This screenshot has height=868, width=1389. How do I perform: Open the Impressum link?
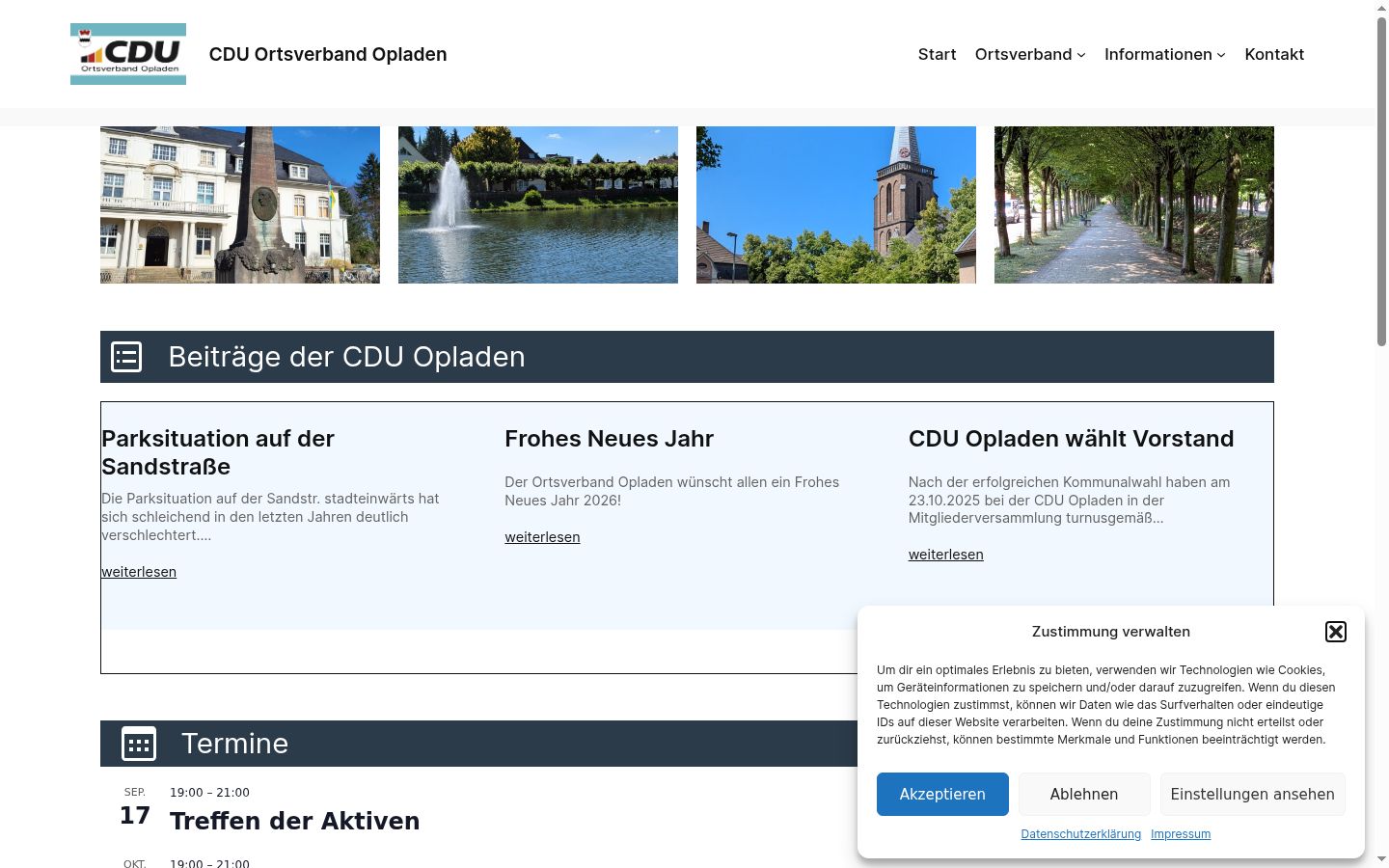coord(1181,834)
